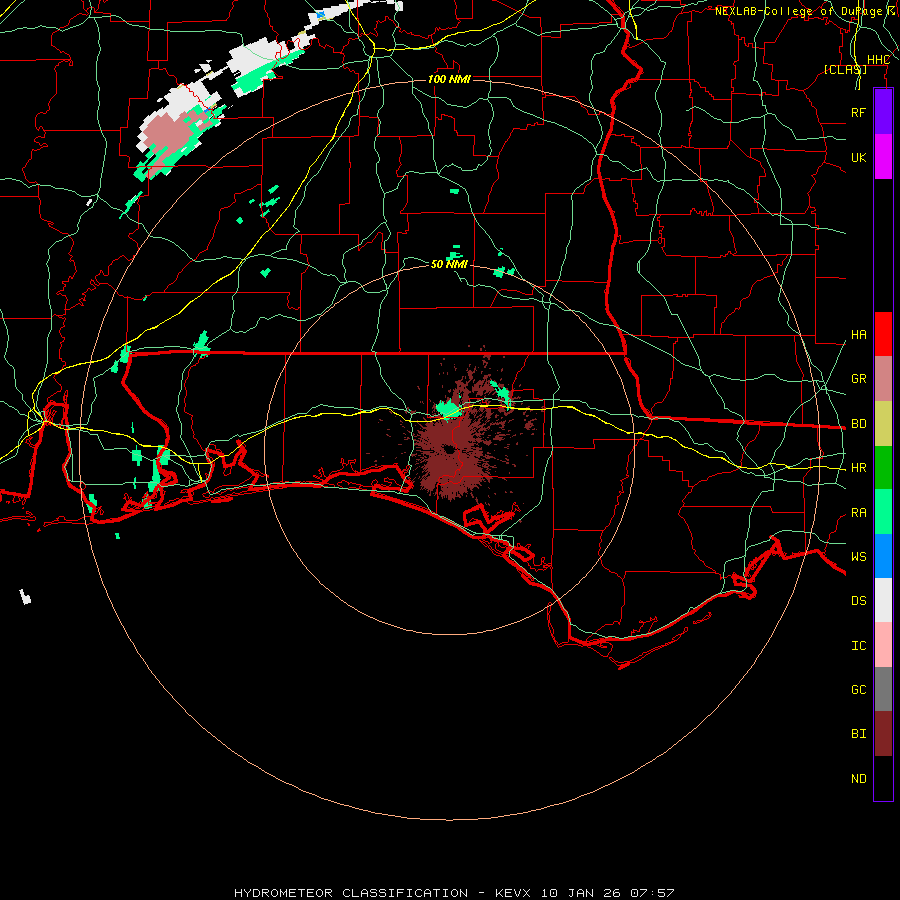This screenshot has width=900, height=900.
Task: Click the blue WS legend swatch
Action: pos(883,556)
